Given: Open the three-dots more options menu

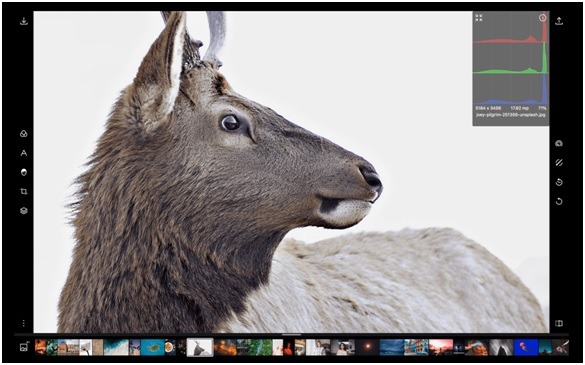Looking at the screenshot, I should click(24, 323).
